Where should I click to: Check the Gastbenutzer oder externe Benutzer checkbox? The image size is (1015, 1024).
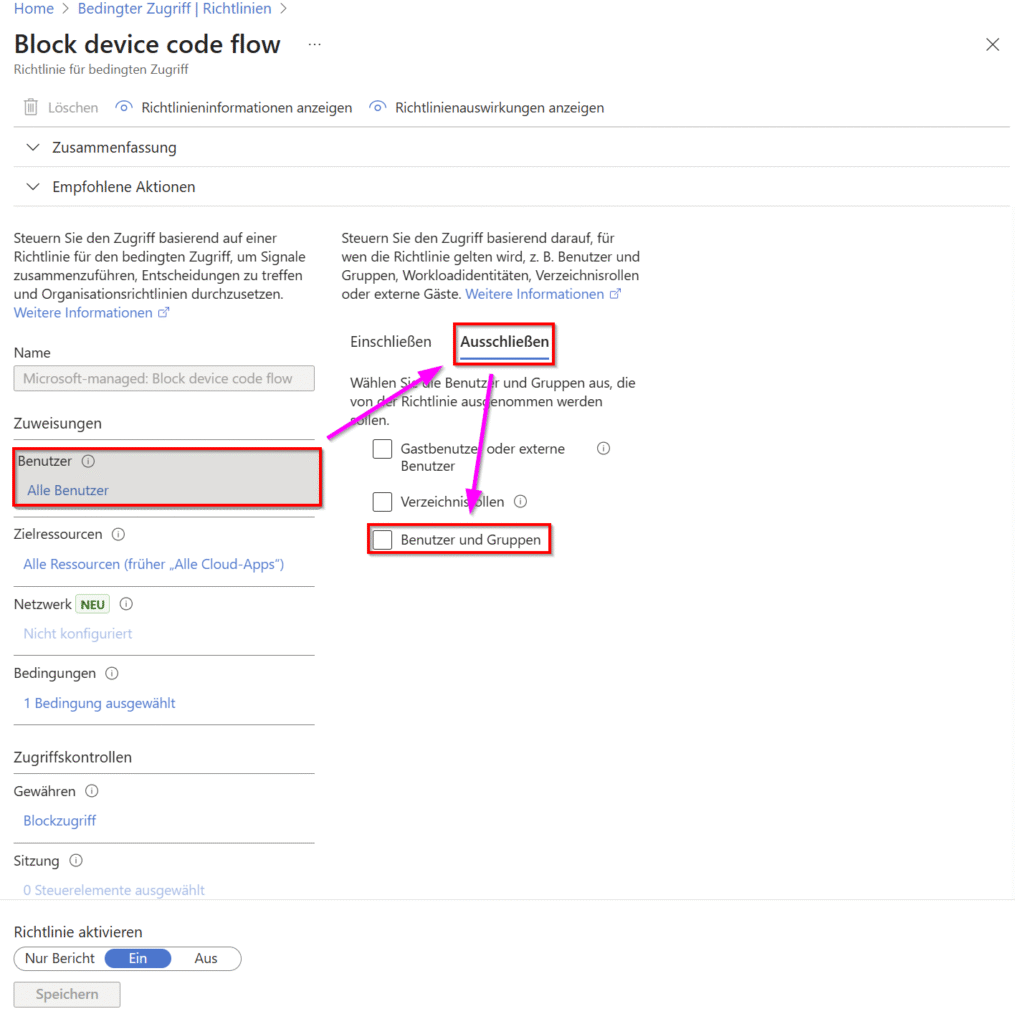coord(382,448)
